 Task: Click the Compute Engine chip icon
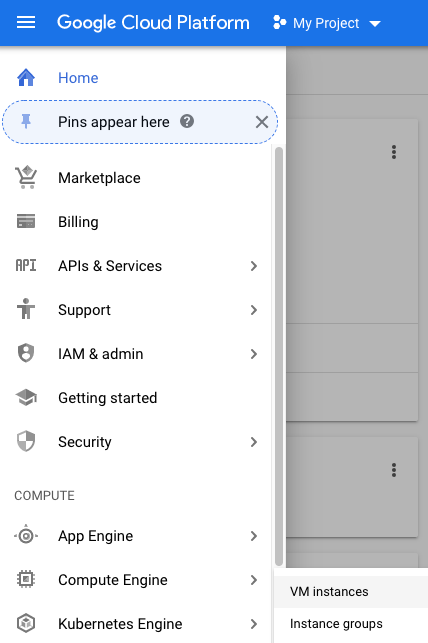point(26,579)
